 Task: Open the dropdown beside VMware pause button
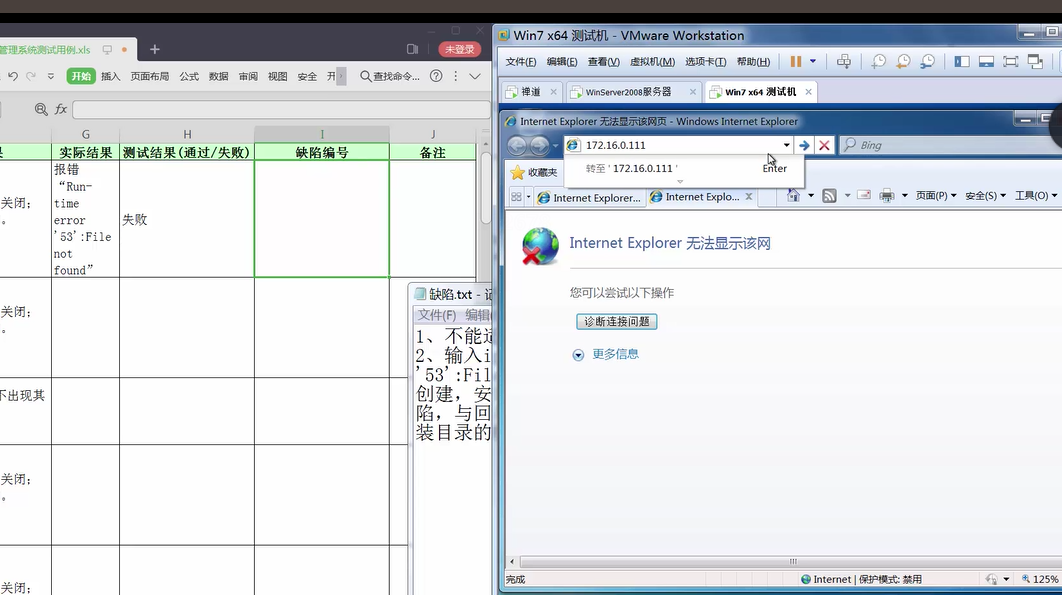[x=813, y=62]
